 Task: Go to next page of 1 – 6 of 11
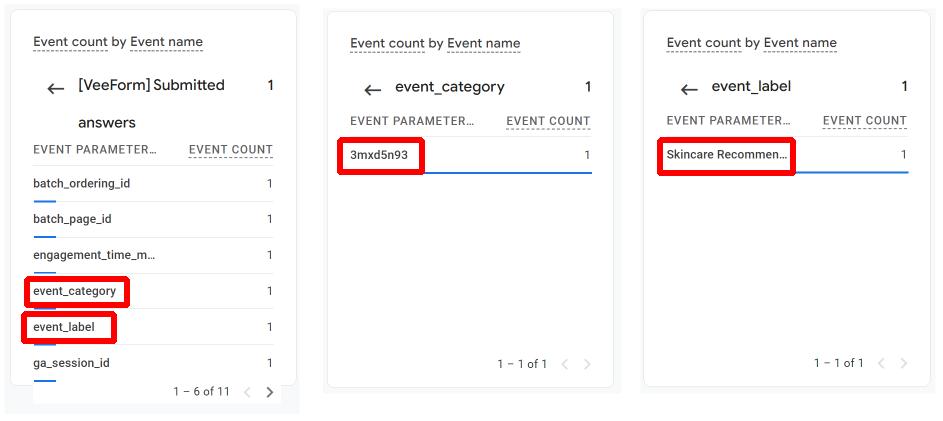point(269,392)
